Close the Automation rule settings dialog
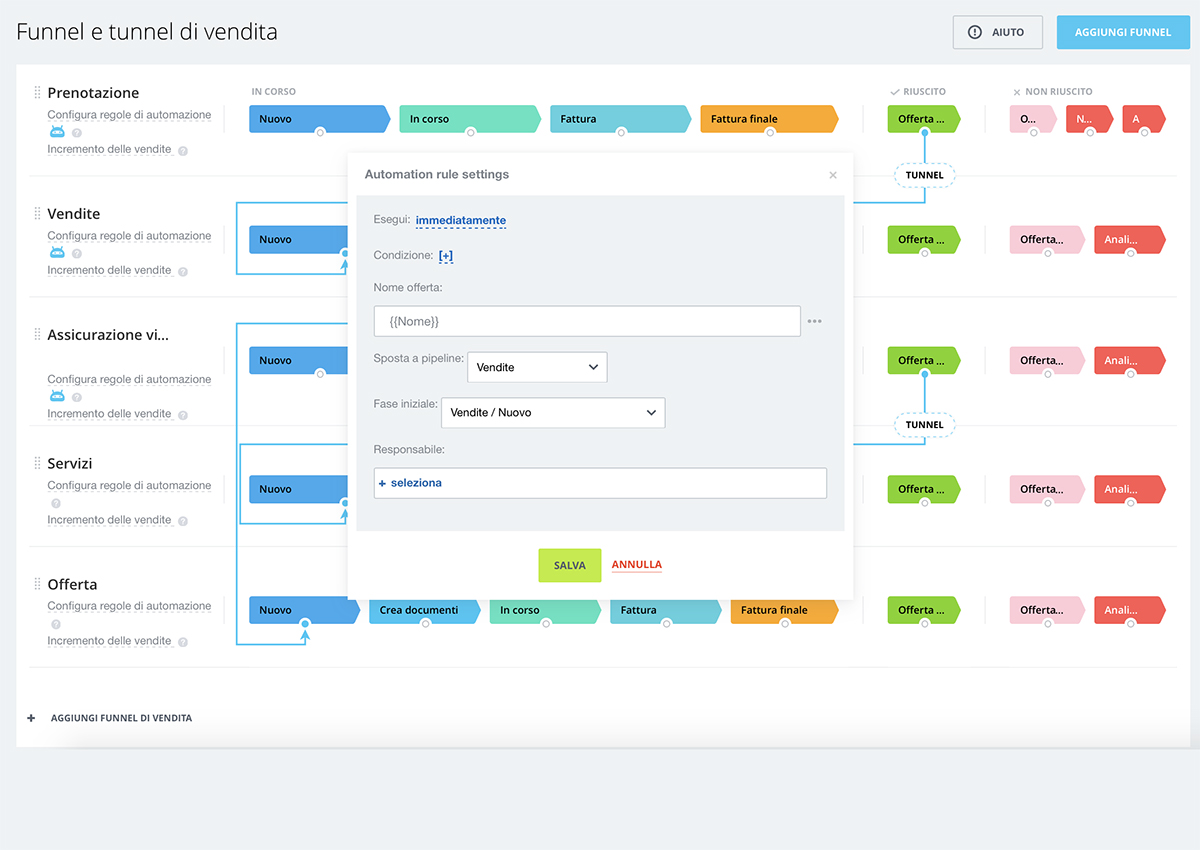Screen dimensions: 1200x850 [x=833, y=175]
